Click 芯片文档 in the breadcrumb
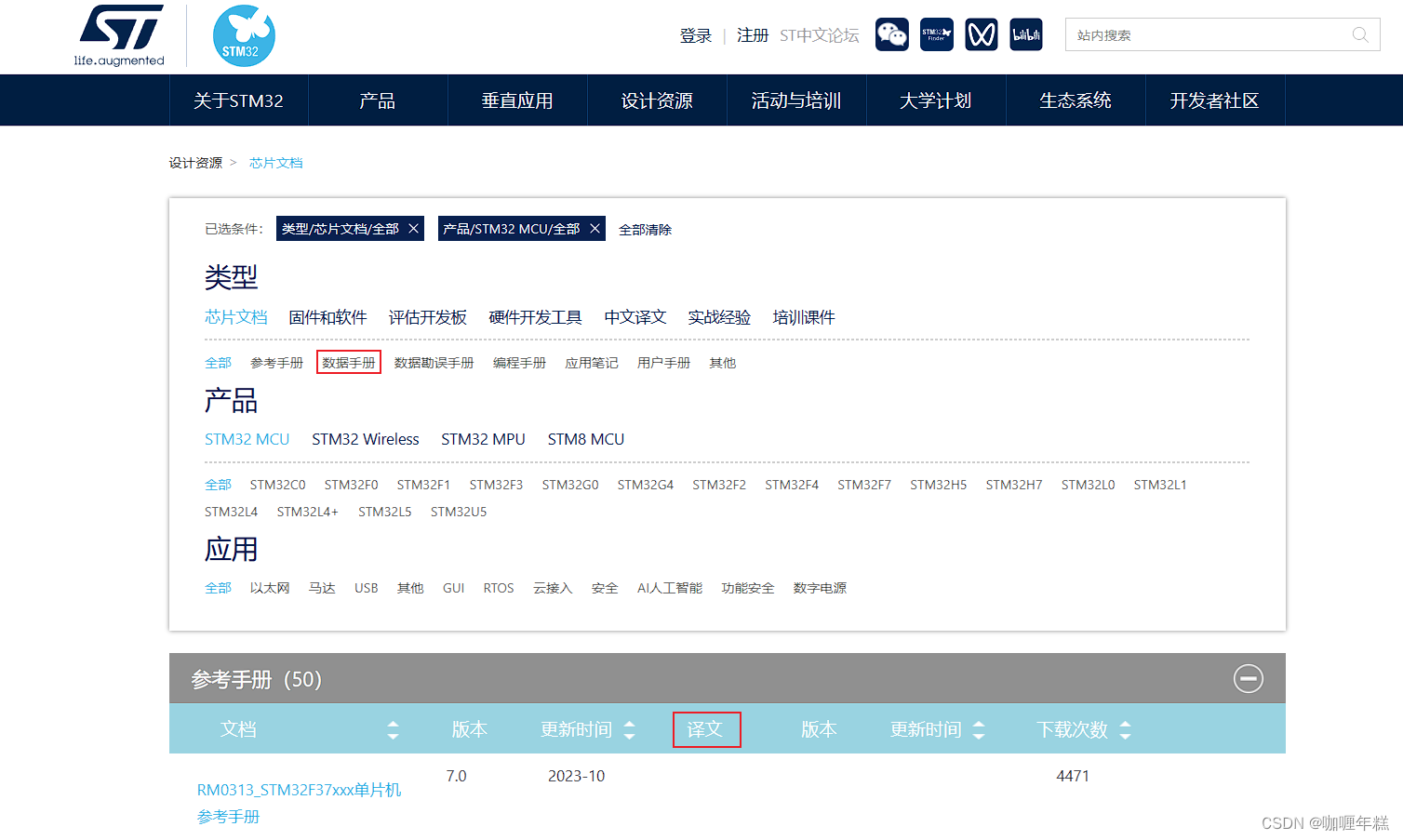Image resolution: width=1403 pixels, height=840 pixels. 276,163
